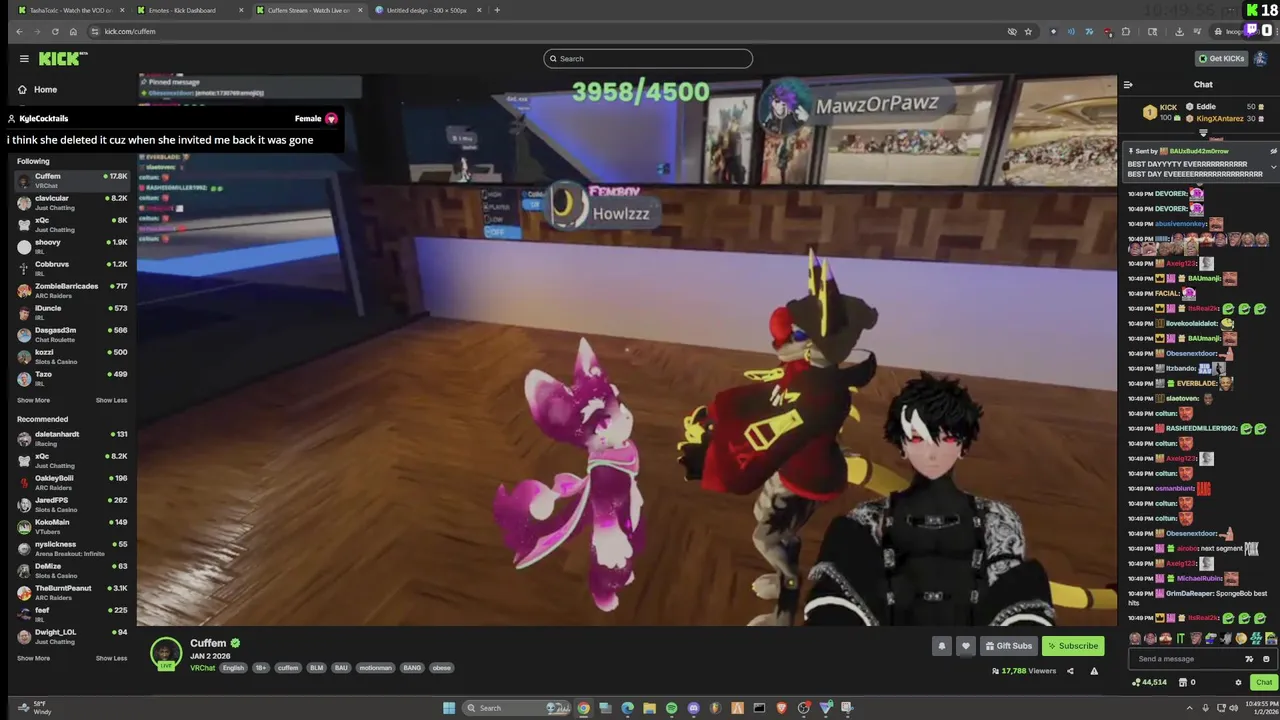Click the 7TV extension icon in toolbar
This screenshot has width=1280, height=720.
click(1089, 31)
